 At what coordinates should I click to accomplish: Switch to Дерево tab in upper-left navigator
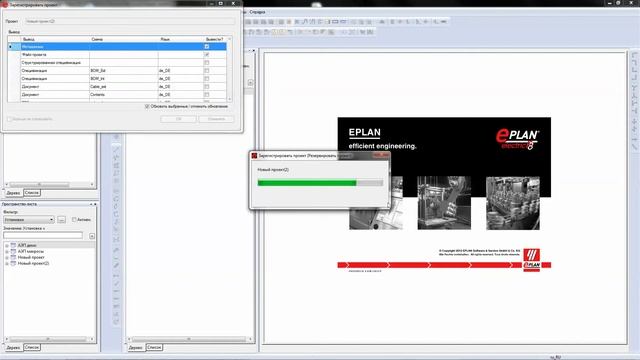[x=13, y=193]
